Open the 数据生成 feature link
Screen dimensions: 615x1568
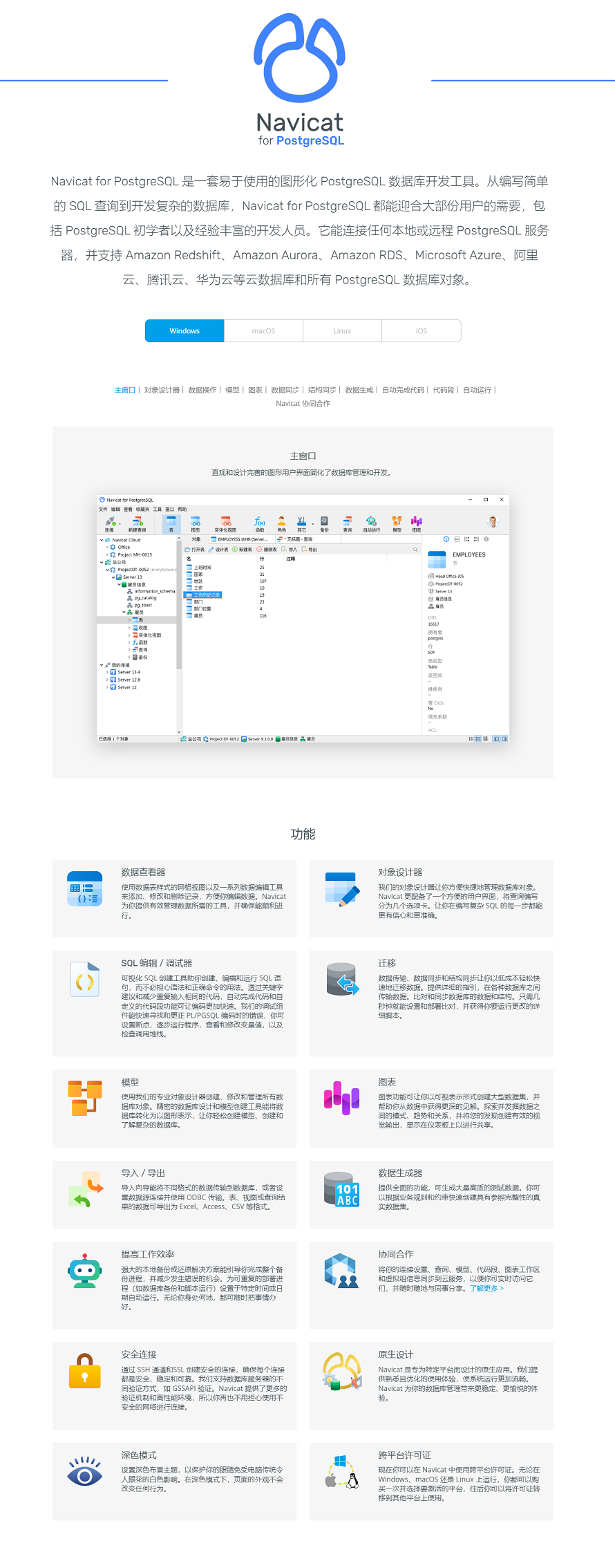click(x=359, y=390)
